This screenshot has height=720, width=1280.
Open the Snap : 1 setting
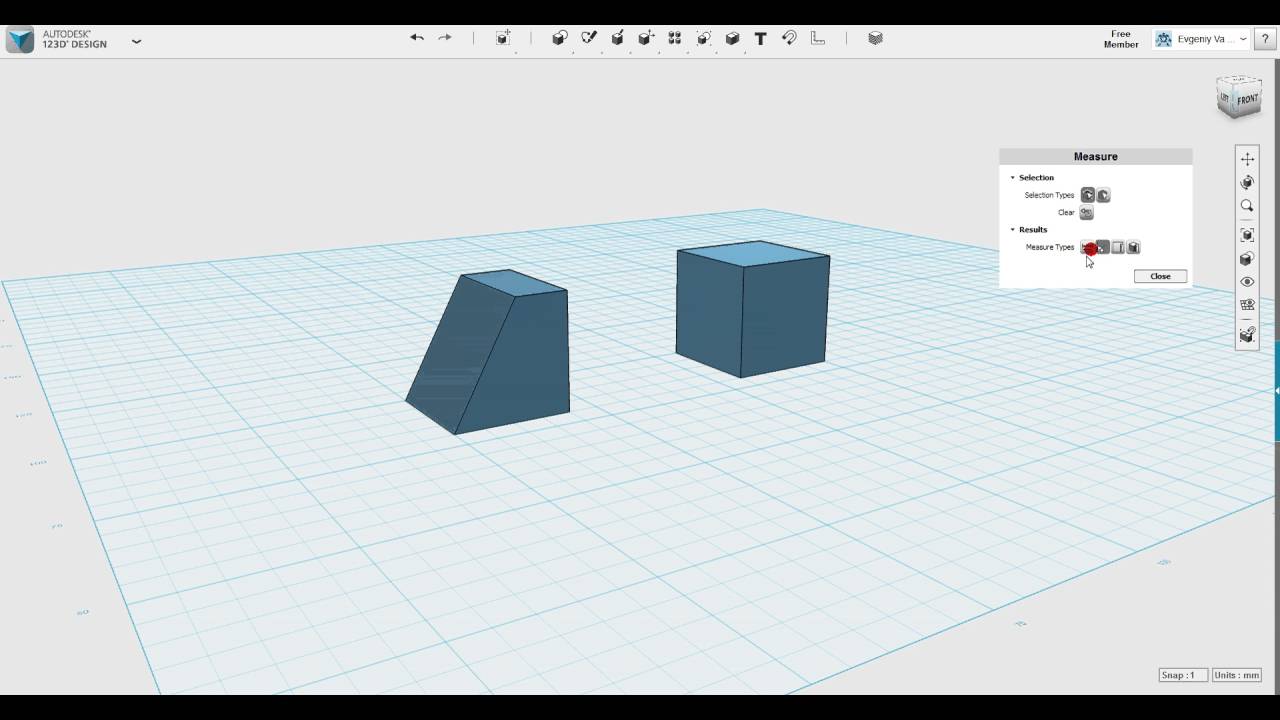pyautogui.click(x=1183, y=675)
